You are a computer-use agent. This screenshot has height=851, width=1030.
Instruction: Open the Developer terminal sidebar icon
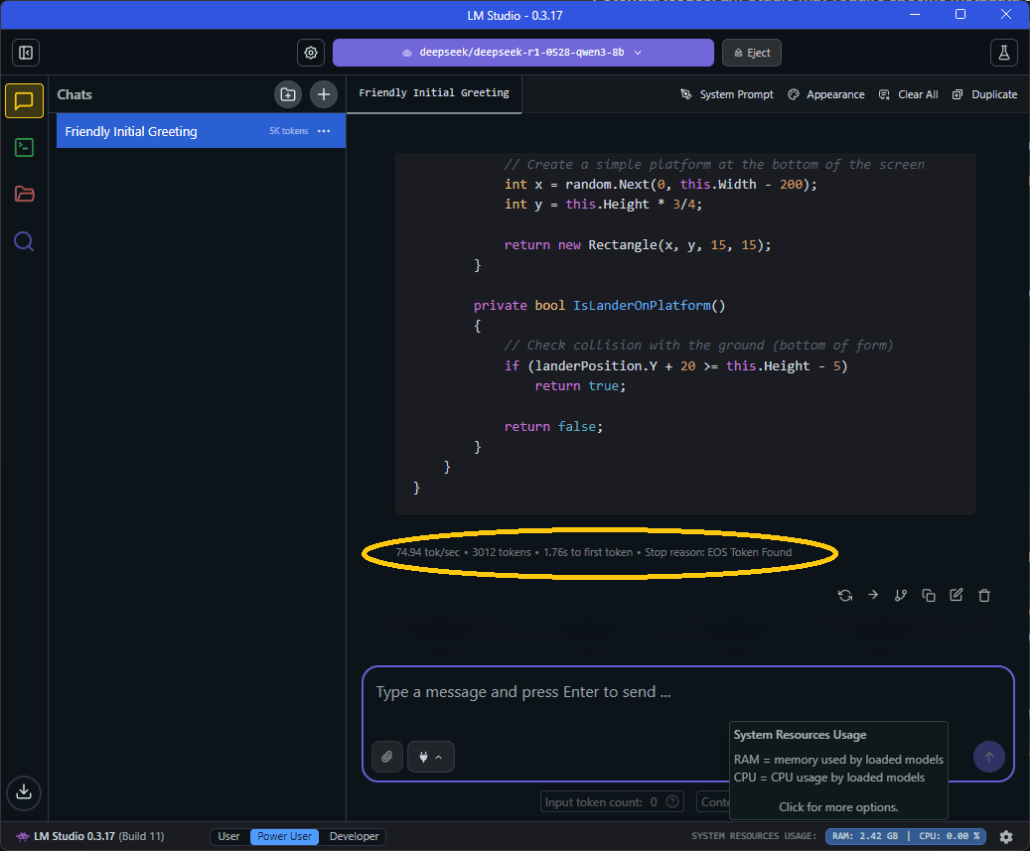(x=24, y=147)
